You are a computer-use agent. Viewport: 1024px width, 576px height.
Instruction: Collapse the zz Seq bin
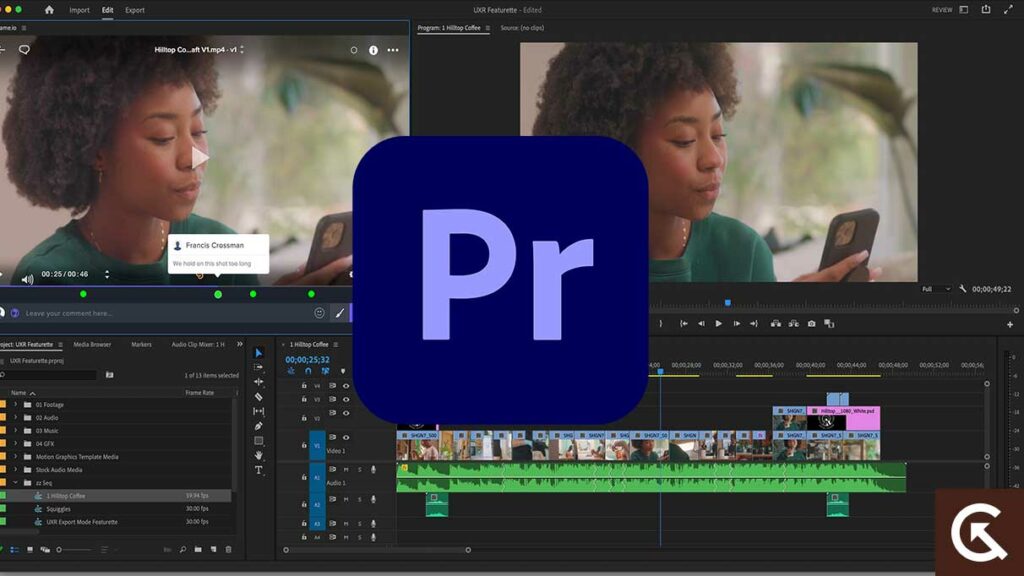15,483
